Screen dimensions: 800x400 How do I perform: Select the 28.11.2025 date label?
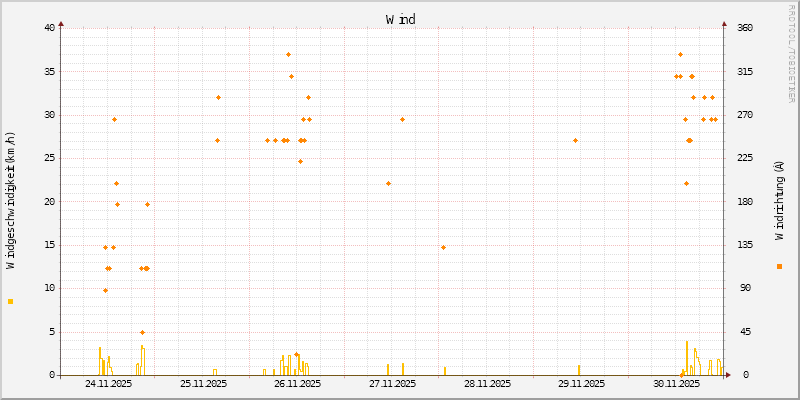[486, 383]
